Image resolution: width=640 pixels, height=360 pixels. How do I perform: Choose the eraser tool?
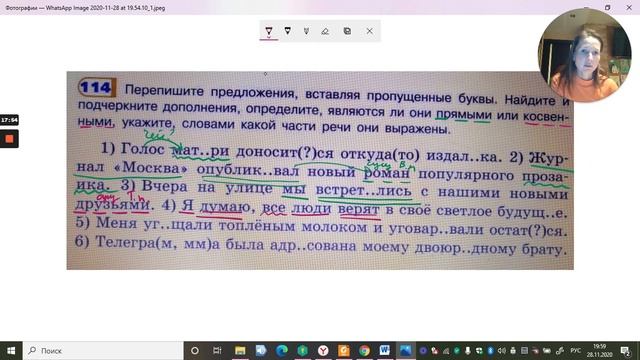click(325, 31)
